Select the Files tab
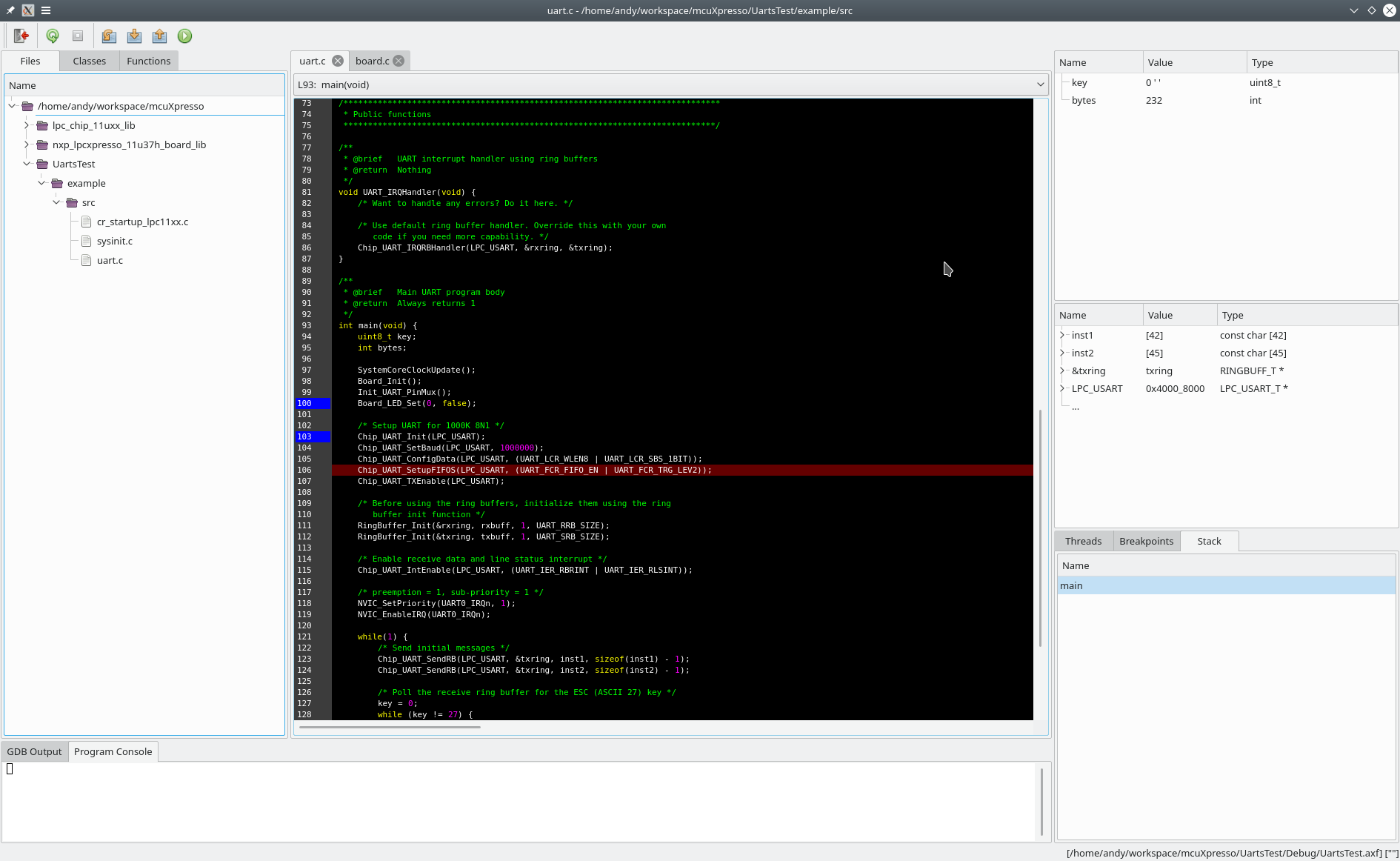The width and height of the screenshot is (1400, 861). coord(30,61)
